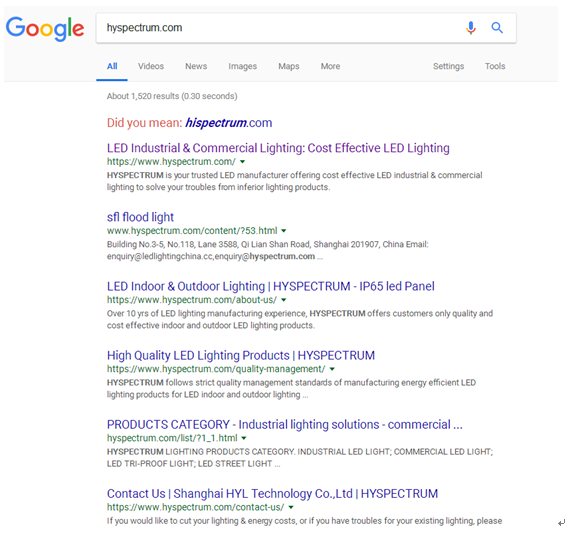The height and width of the screenshot is (538, 565).
Task: Switch to the News tab
Action: 196,66
